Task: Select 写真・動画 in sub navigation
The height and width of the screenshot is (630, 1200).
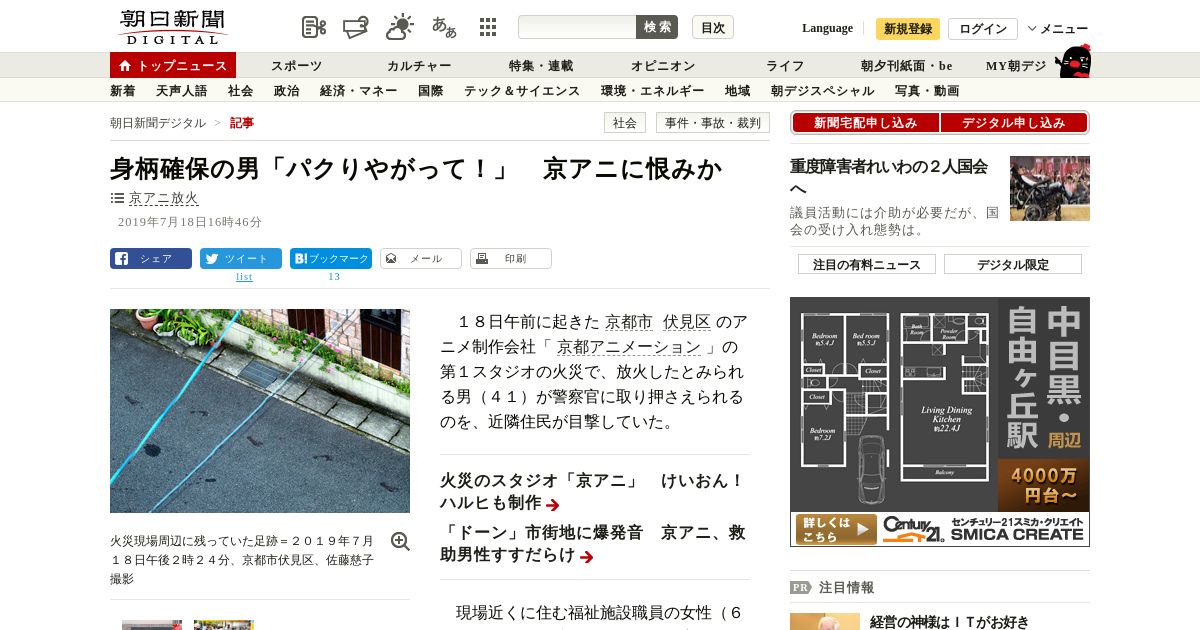Action: click(x=927, y=91)
